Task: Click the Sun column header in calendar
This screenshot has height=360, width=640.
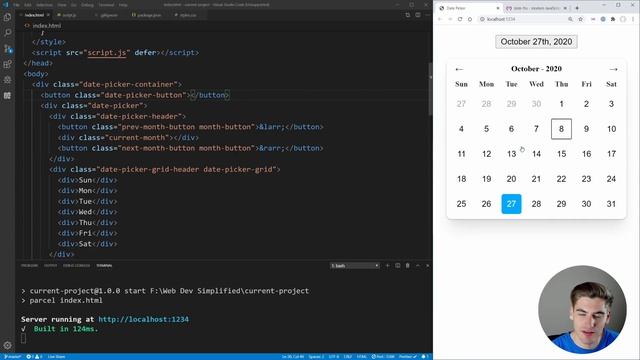Action: tap(461, 84)
